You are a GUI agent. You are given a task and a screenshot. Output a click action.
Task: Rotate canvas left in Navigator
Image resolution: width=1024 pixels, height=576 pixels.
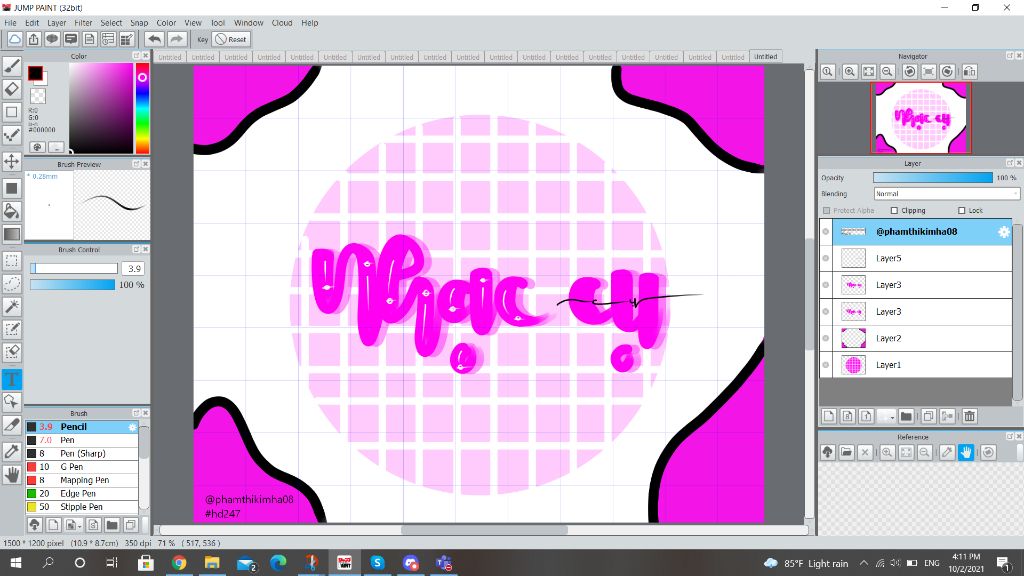(909, 71)
